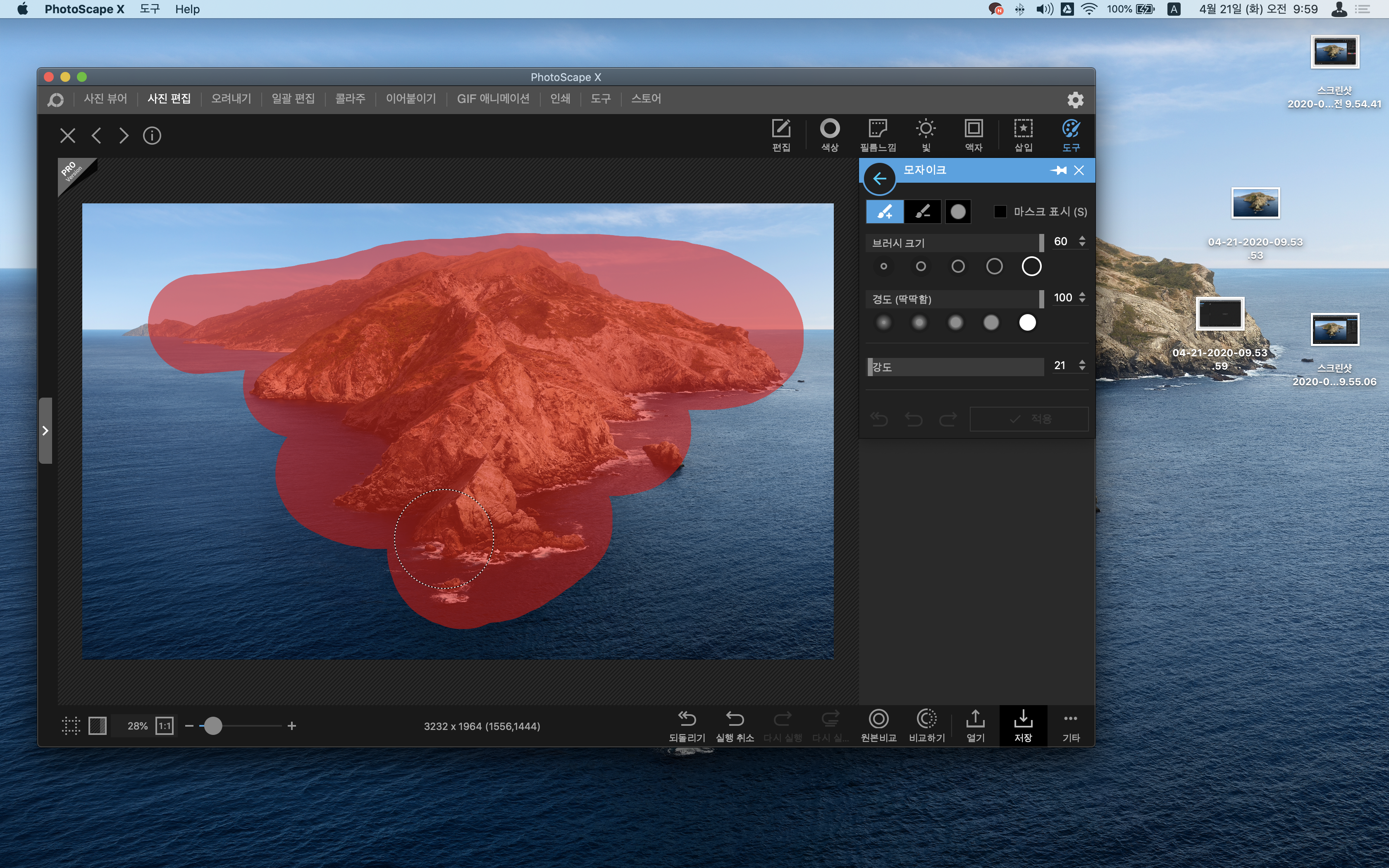Select the erase-mask brush tool
Image resolution: width=1389 pixels, height=868 pixels.
[922, 212]
